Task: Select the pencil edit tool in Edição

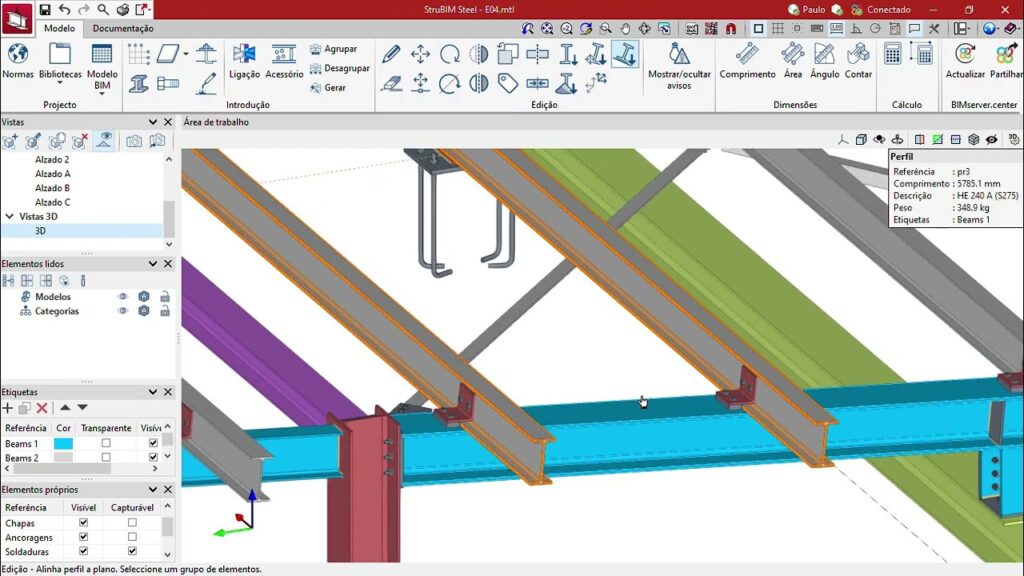Action: point(391,54)
